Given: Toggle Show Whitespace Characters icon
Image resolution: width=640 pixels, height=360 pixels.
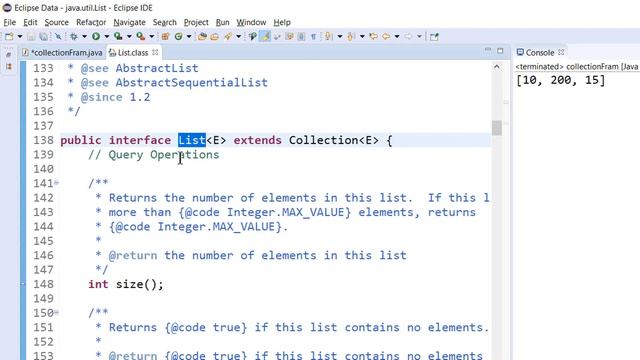Looking at the screenshot, I should point(313,36).
